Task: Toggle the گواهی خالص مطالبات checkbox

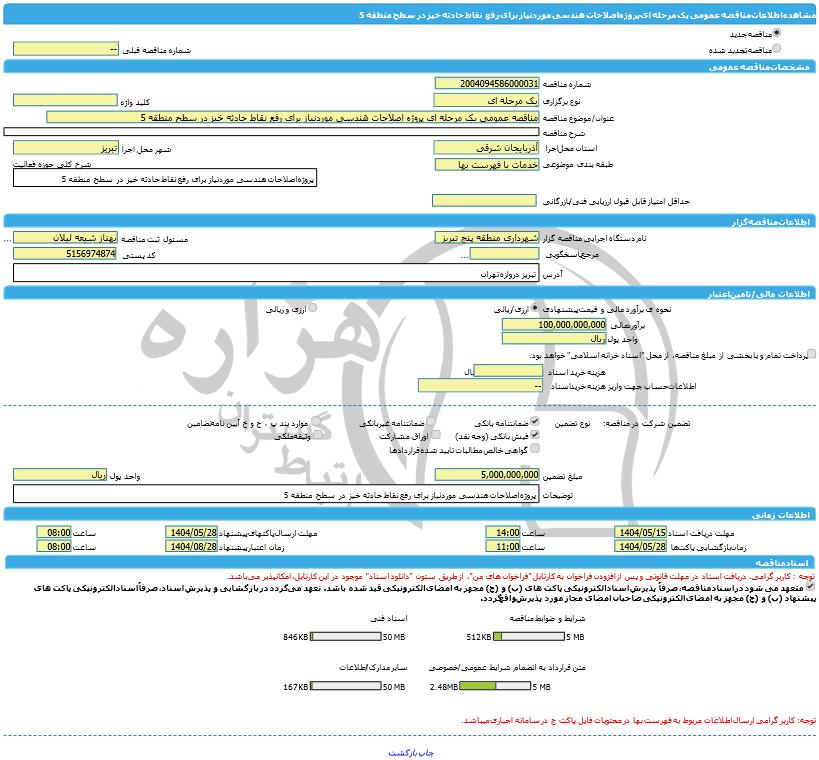Action: point(535,448)
